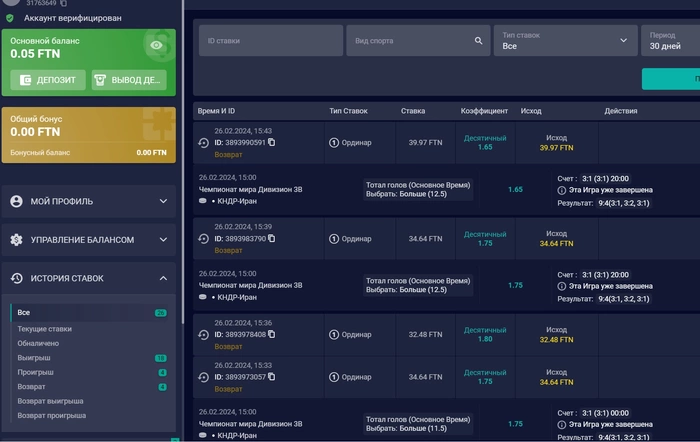Click history icon beside bet 3893973057
700x442 pixels.
pyautogui.click(x=204, y=377)
